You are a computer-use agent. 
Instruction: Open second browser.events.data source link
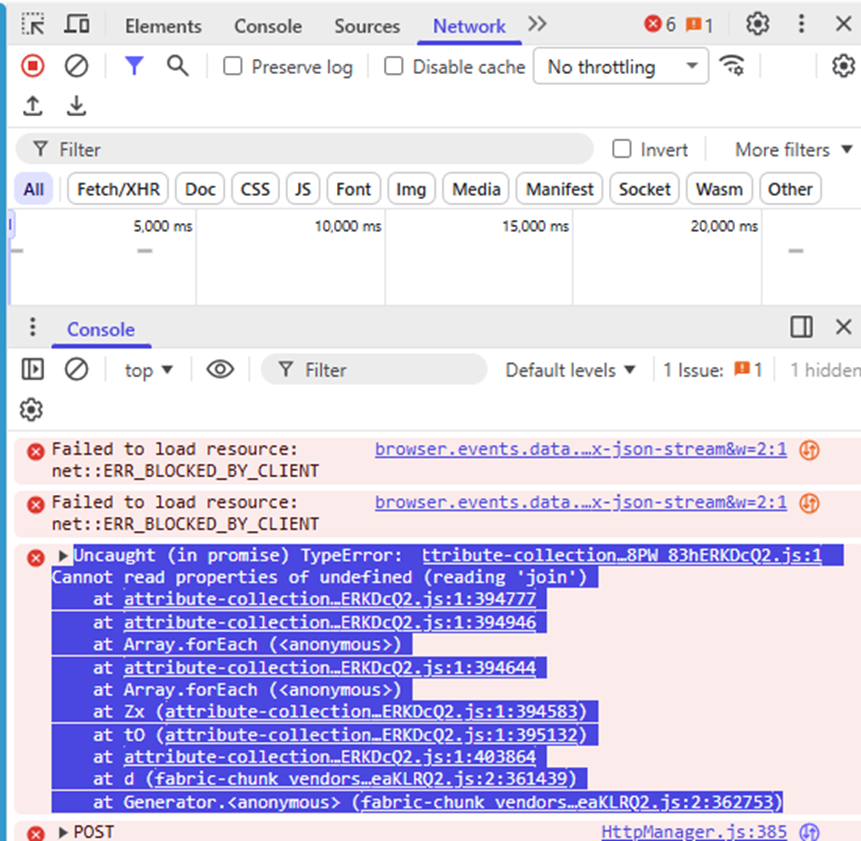(x=581, y=502)
